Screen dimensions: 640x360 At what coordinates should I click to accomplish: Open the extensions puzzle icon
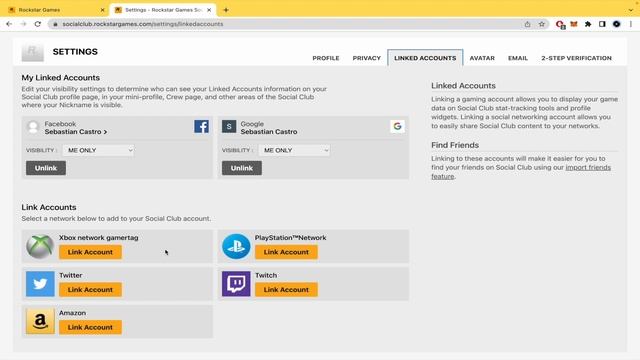588,24
